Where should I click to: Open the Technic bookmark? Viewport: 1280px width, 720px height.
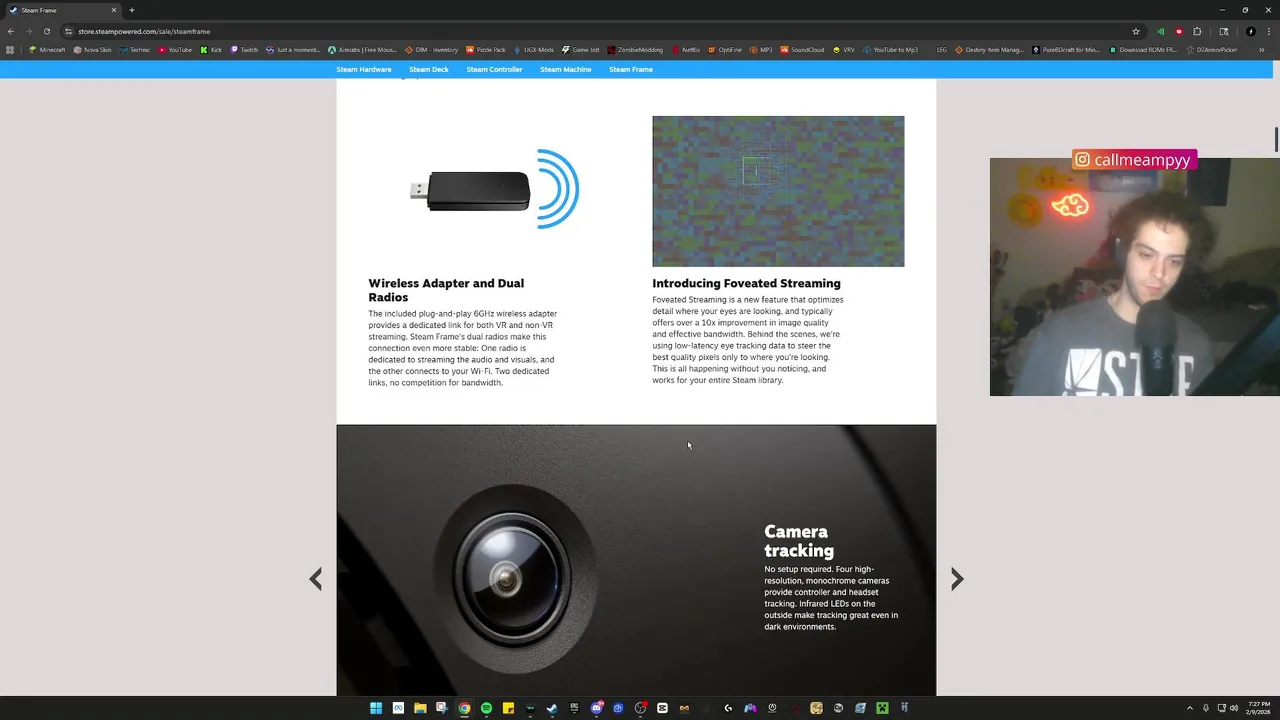pos(134,50)
